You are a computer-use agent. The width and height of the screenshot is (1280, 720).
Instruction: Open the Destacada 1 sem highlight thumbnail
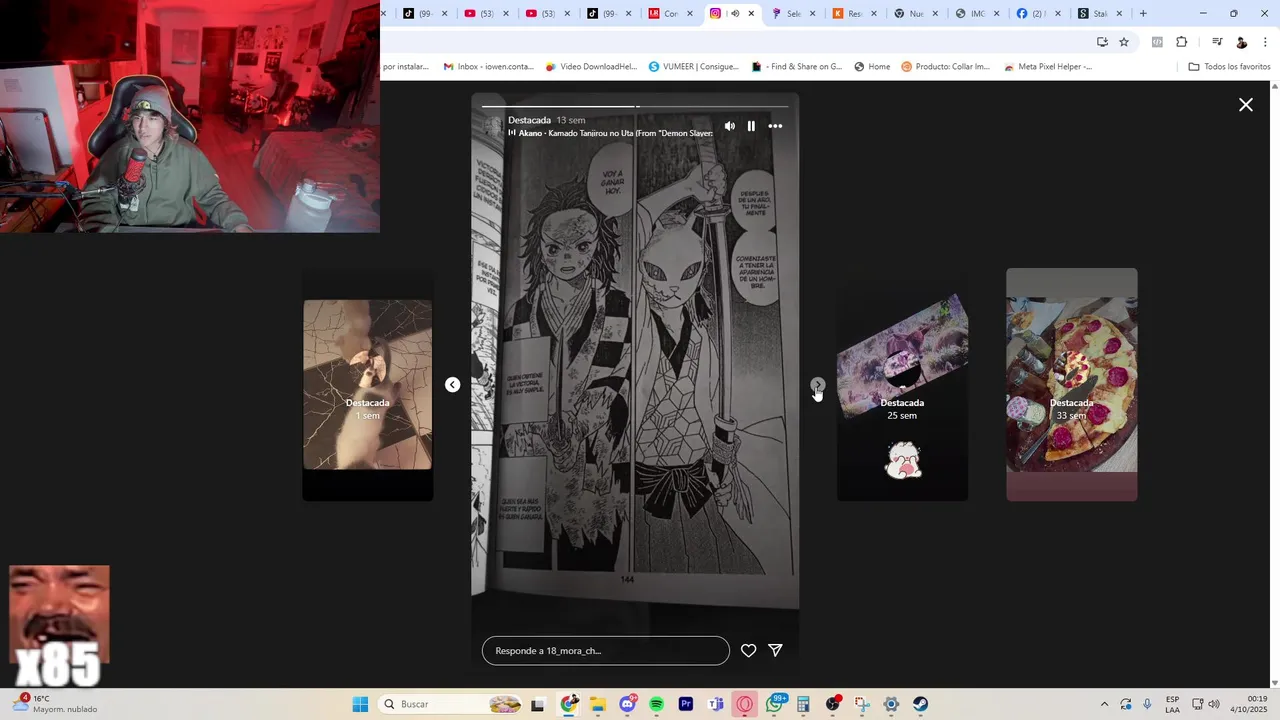pyautogui.click(x=368, y=385)
